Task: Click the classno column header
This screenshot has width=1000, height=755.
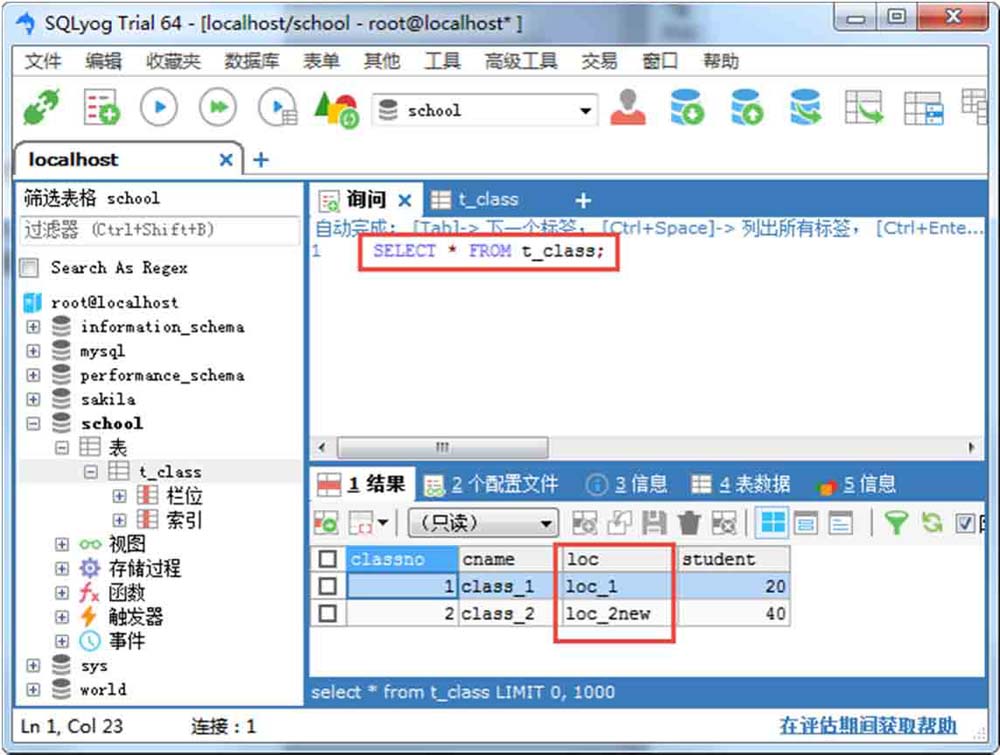Action: tap(402, 559)
